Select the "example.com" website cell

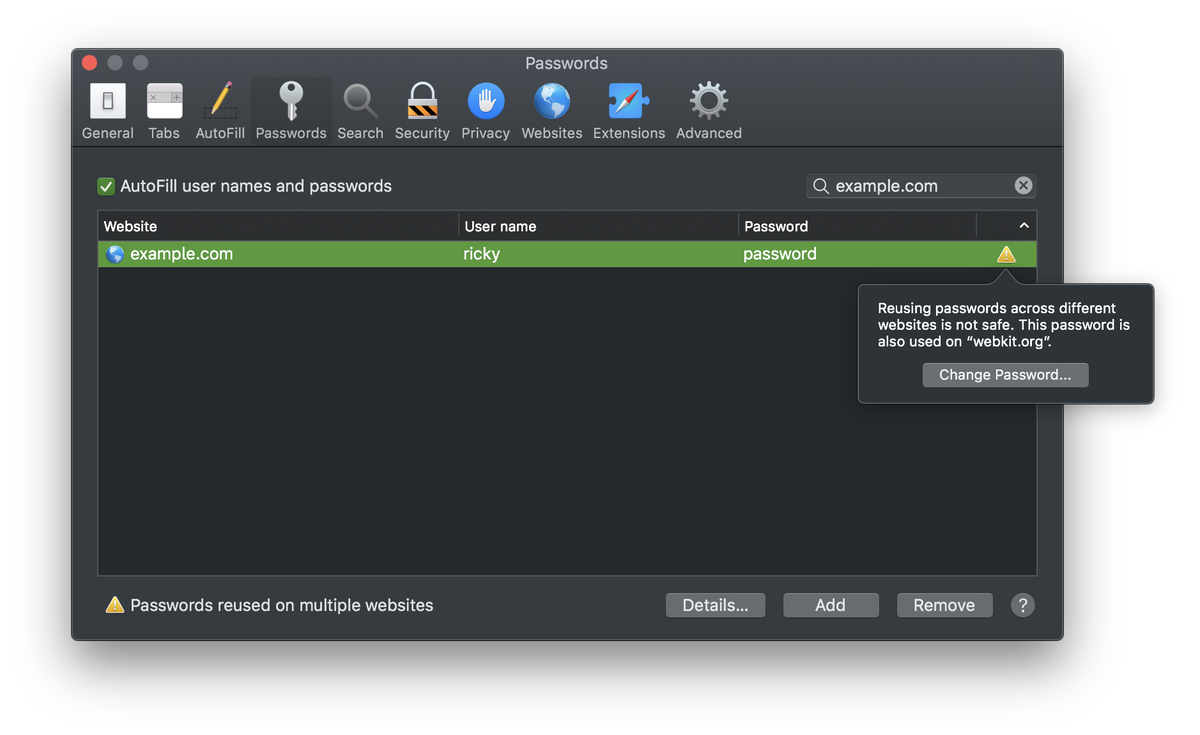pyautogui.click(x=181, y=254)
